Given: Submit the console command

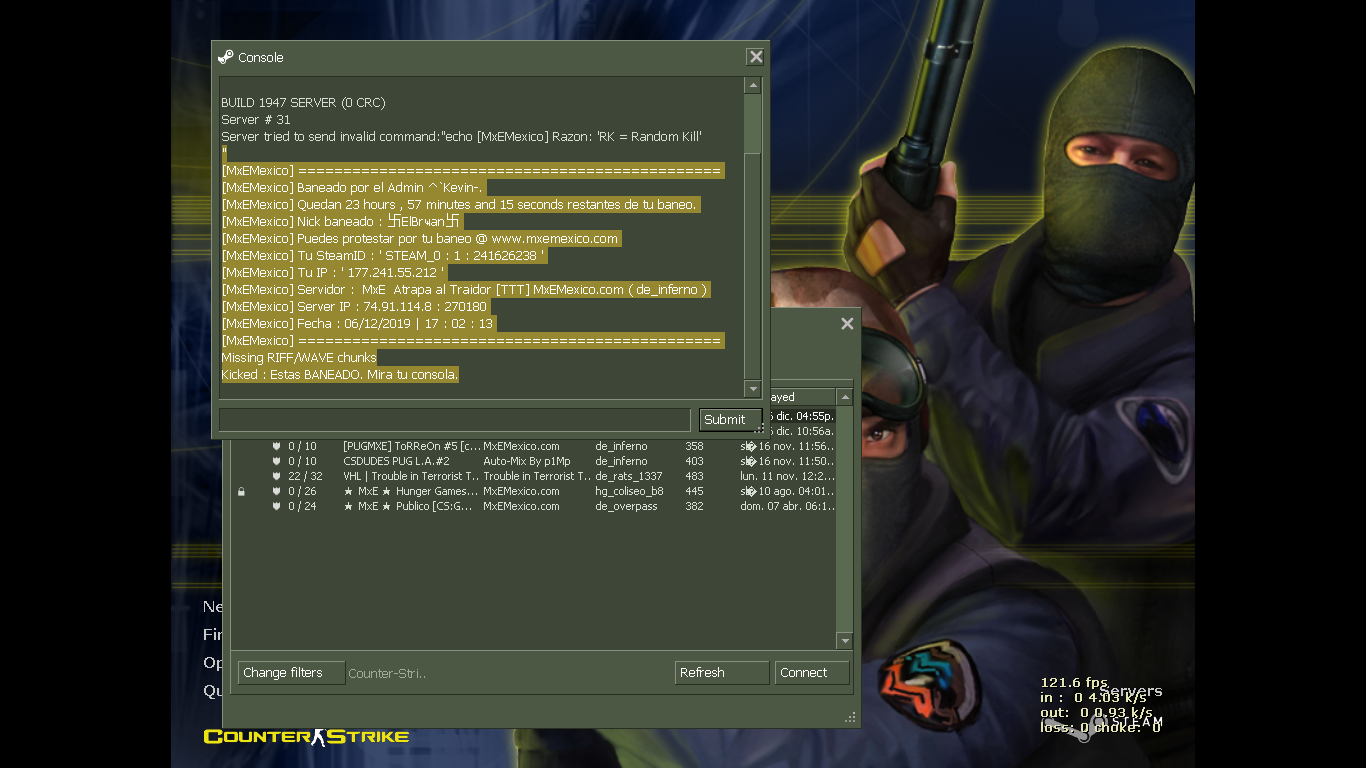Looking at the screenshot, I should 730,419.
